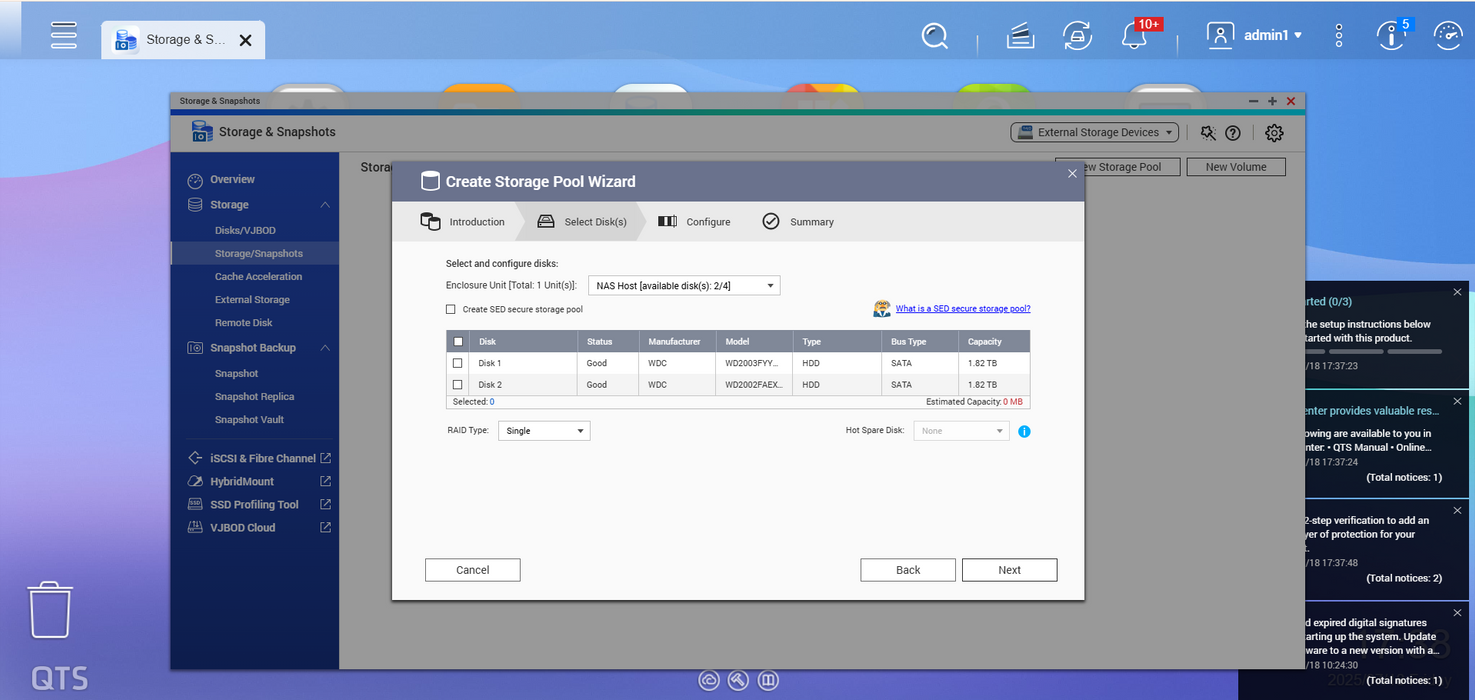
Task: Click the Cancel button in the wizard
Action: tap(473, 570)
